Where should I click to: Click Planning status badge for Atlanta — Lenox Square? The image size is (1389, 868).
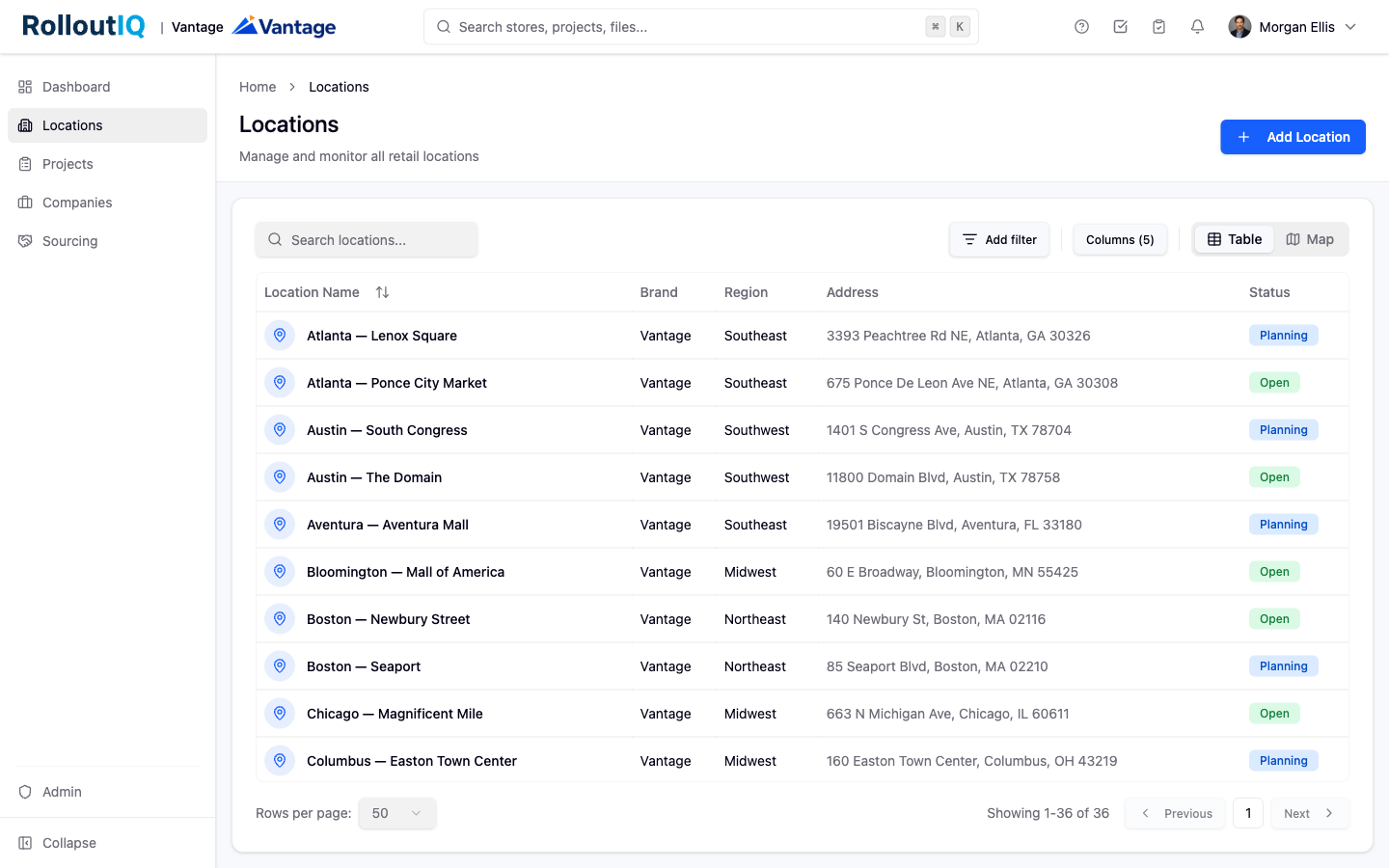click(1283, 336)
